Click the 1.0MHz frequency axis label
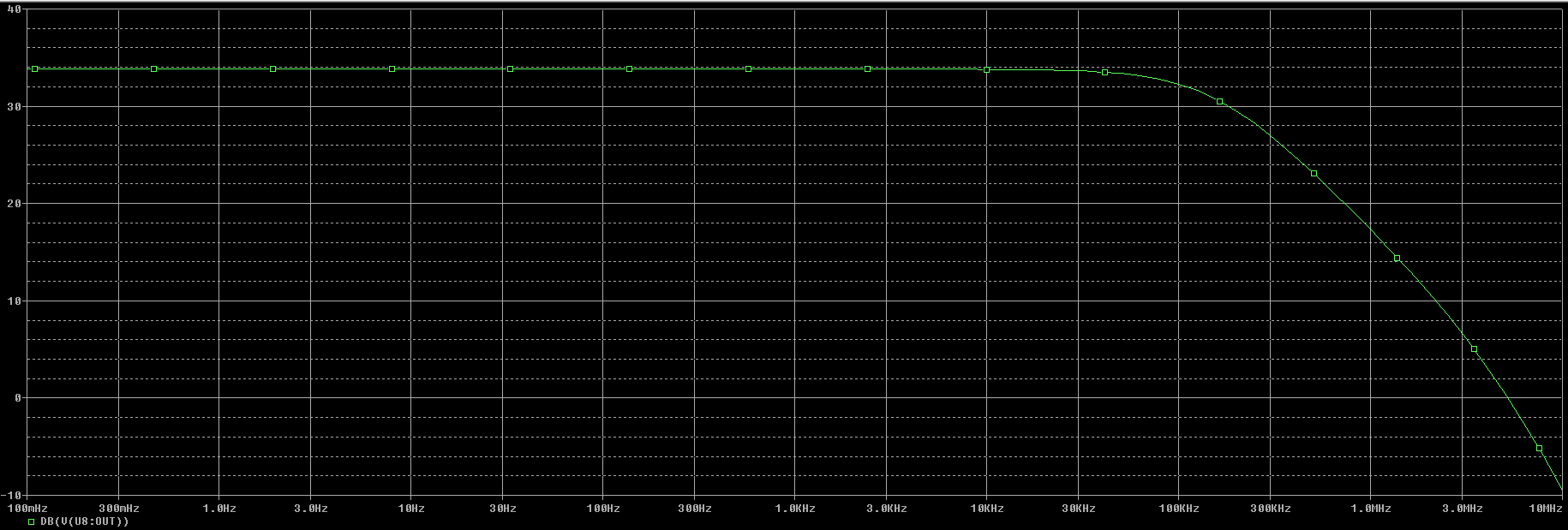1568x530 pixels. [x=1371, y=509]
